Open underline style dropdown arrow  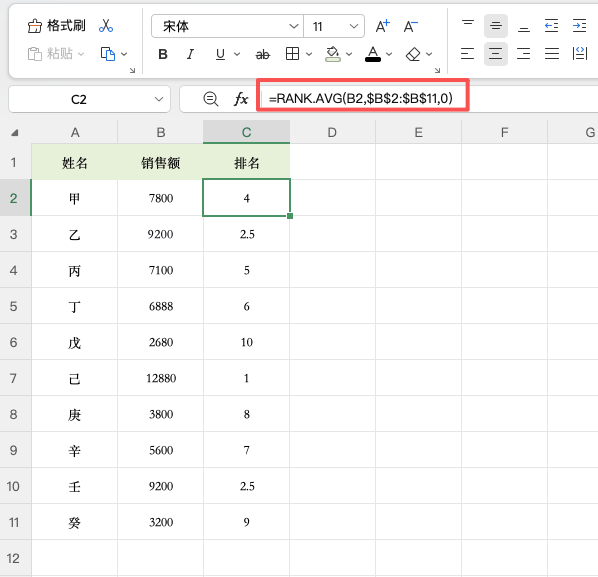click(237, 54)
